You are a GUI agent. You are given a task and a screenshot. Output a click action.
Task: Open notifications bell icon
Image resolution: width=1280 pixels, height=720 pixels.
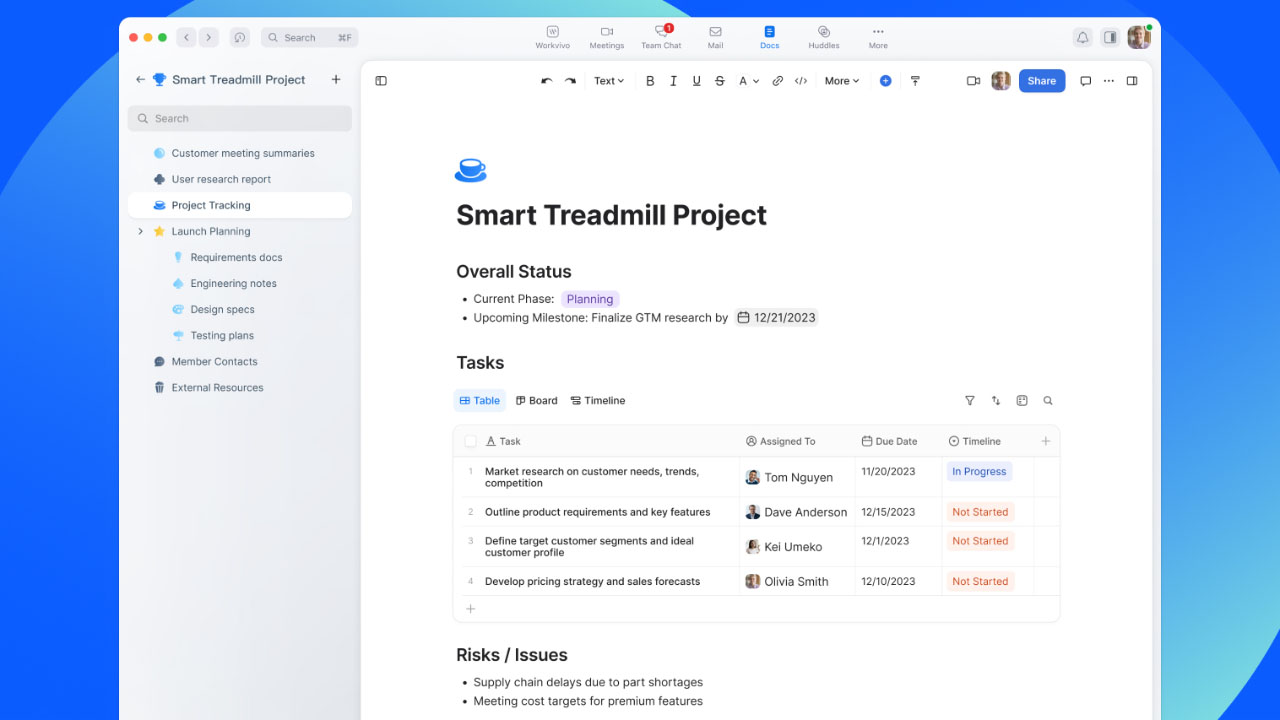[1082, 37]
